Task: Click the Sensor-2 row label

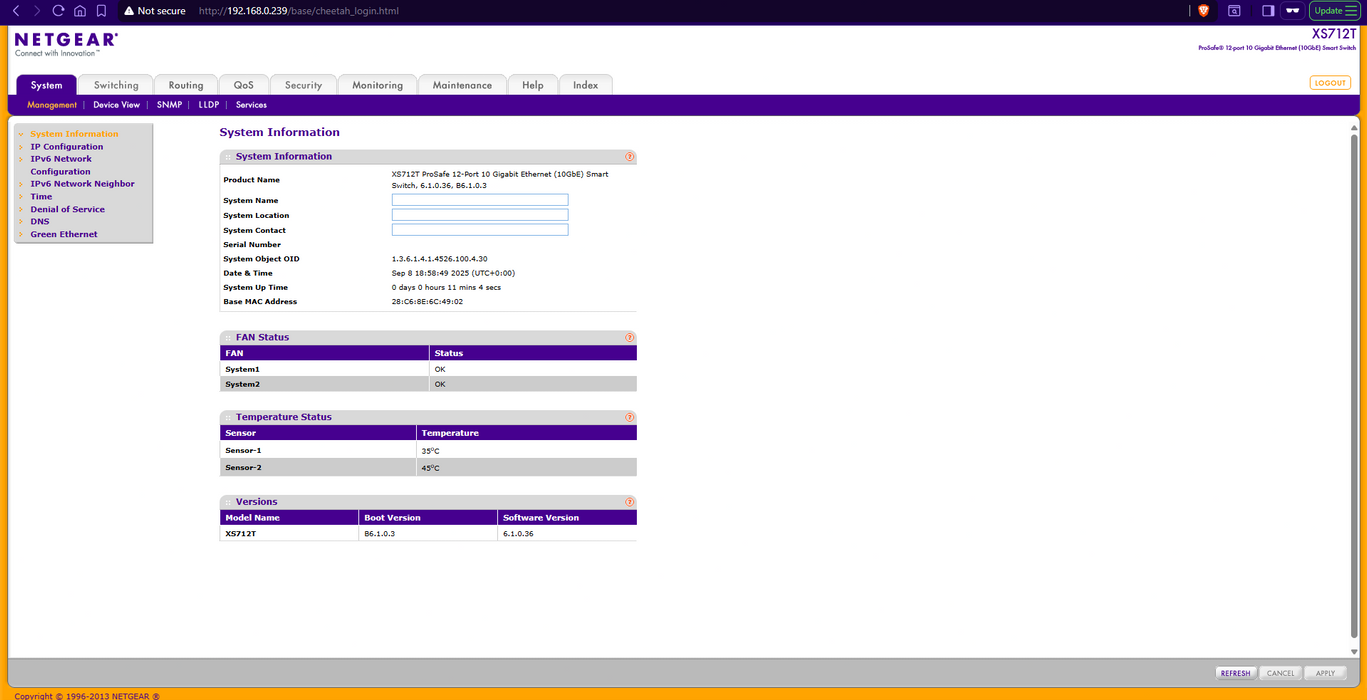Action: (x=243, y=467)
